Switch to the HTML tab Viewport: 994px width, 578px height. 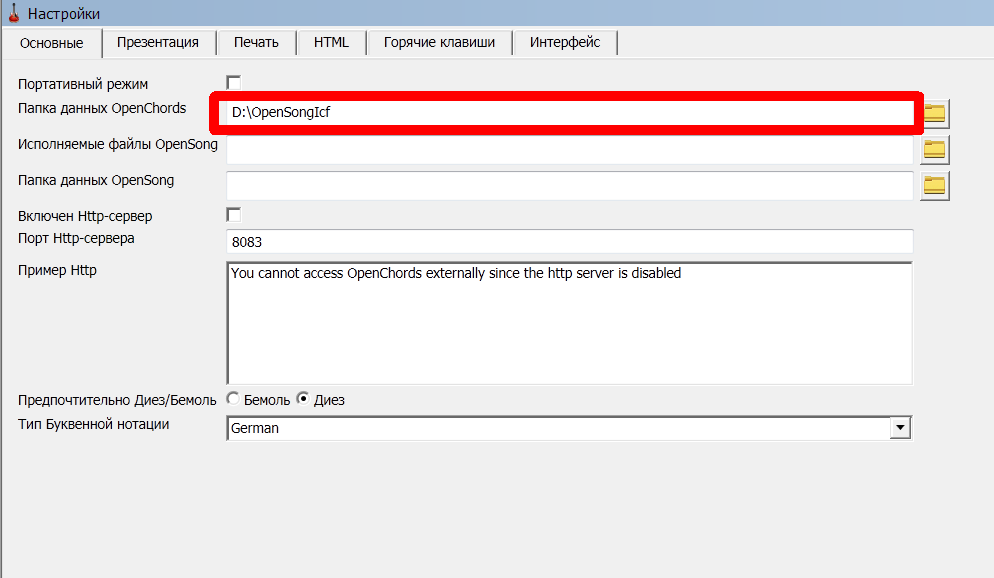(x=331, y=42)
